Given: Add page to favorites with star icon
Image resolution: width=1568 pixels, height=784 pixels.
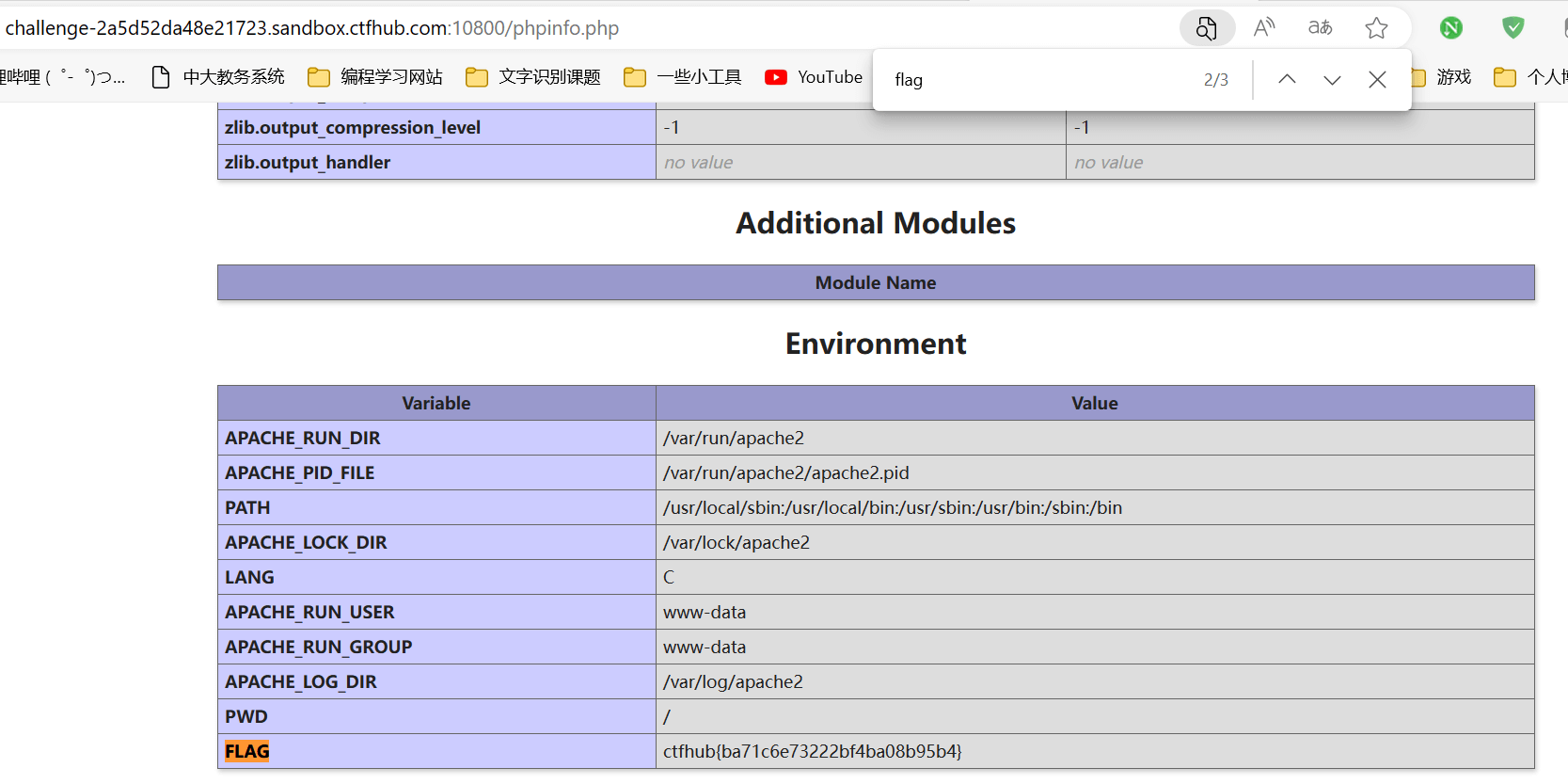Looking at the screenshot, I should 1376,28.
